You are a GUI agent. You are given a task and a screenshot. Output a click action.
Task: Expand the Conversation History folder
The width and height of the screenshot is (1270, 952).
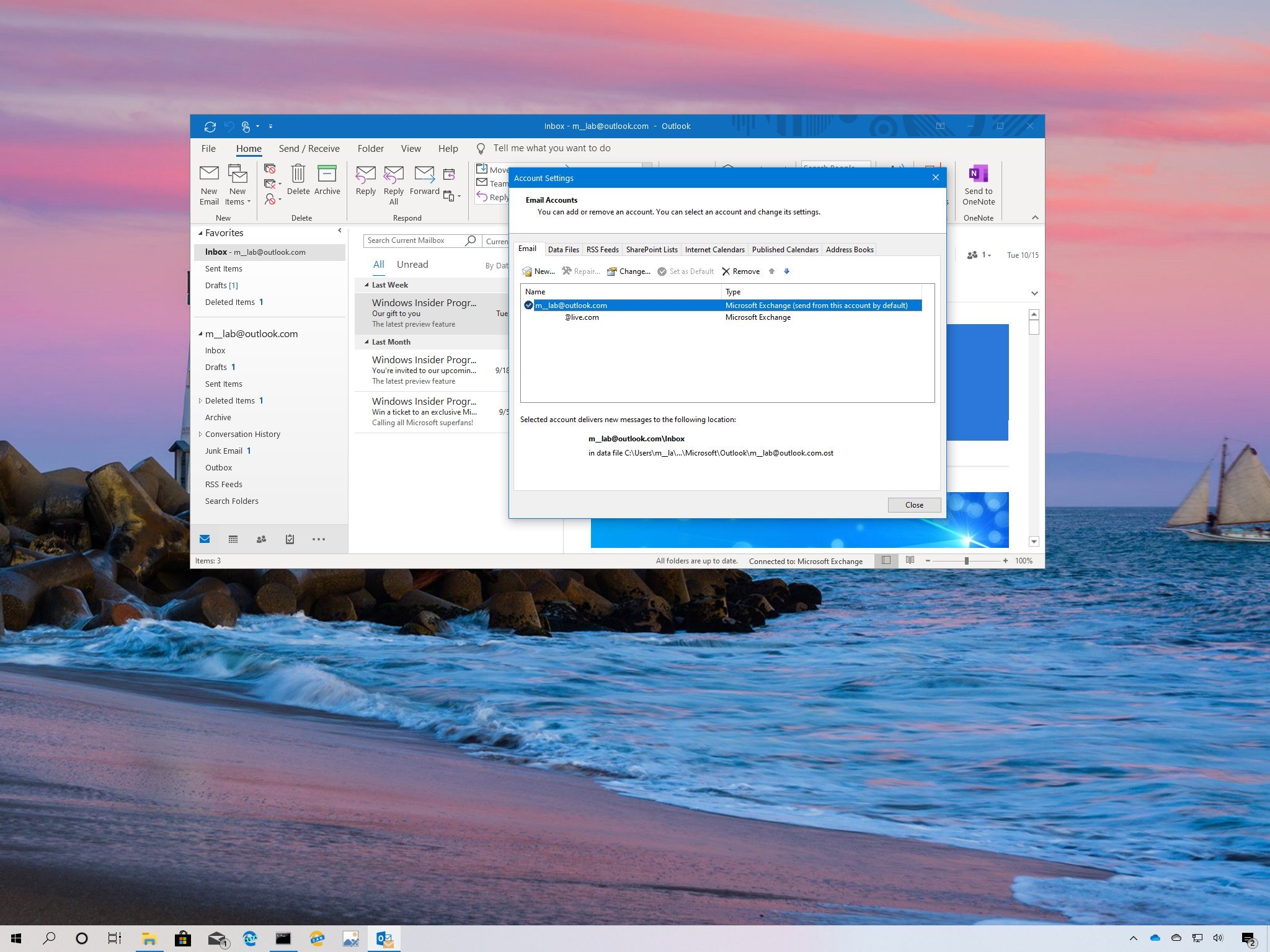coord(200,433)
